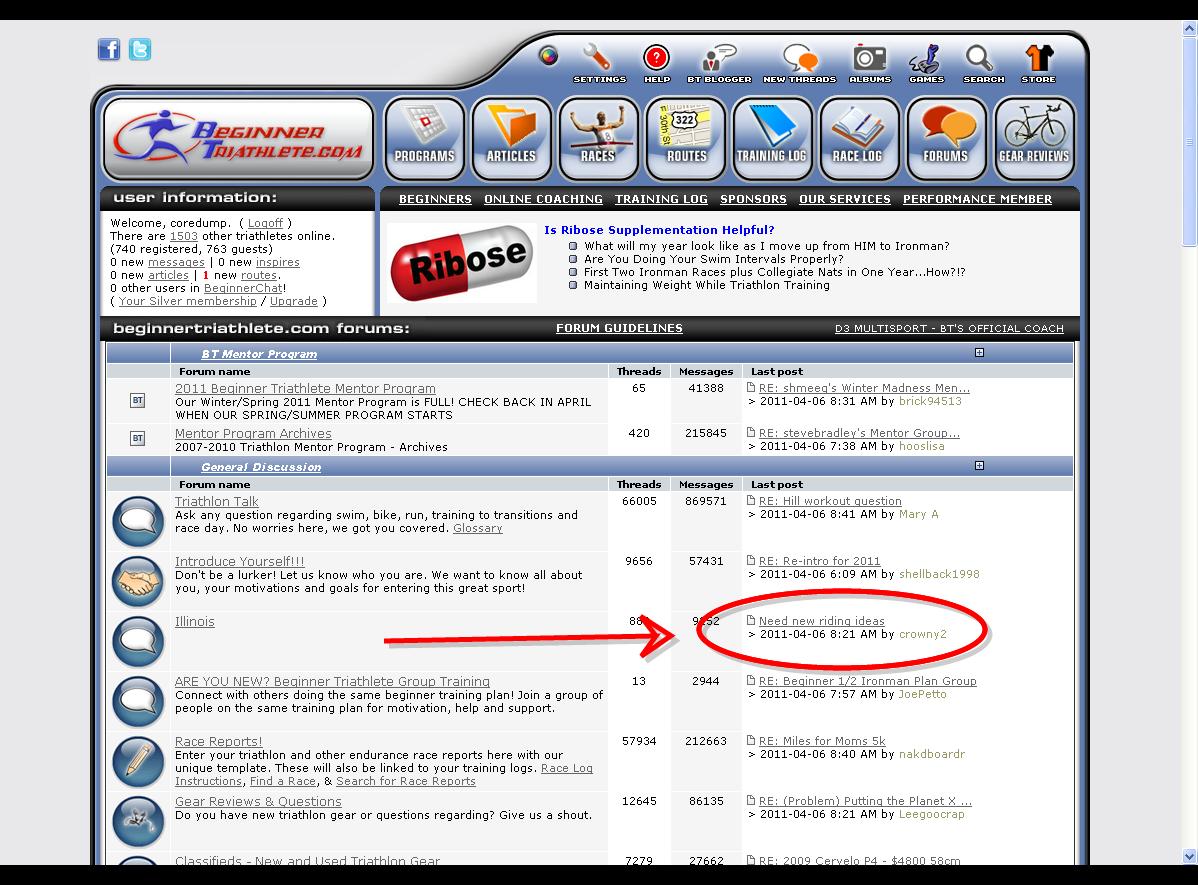Viewport: 1198px width, 885px height.
Task: Open the Illinois forum link
Action: tap(194, 621)
